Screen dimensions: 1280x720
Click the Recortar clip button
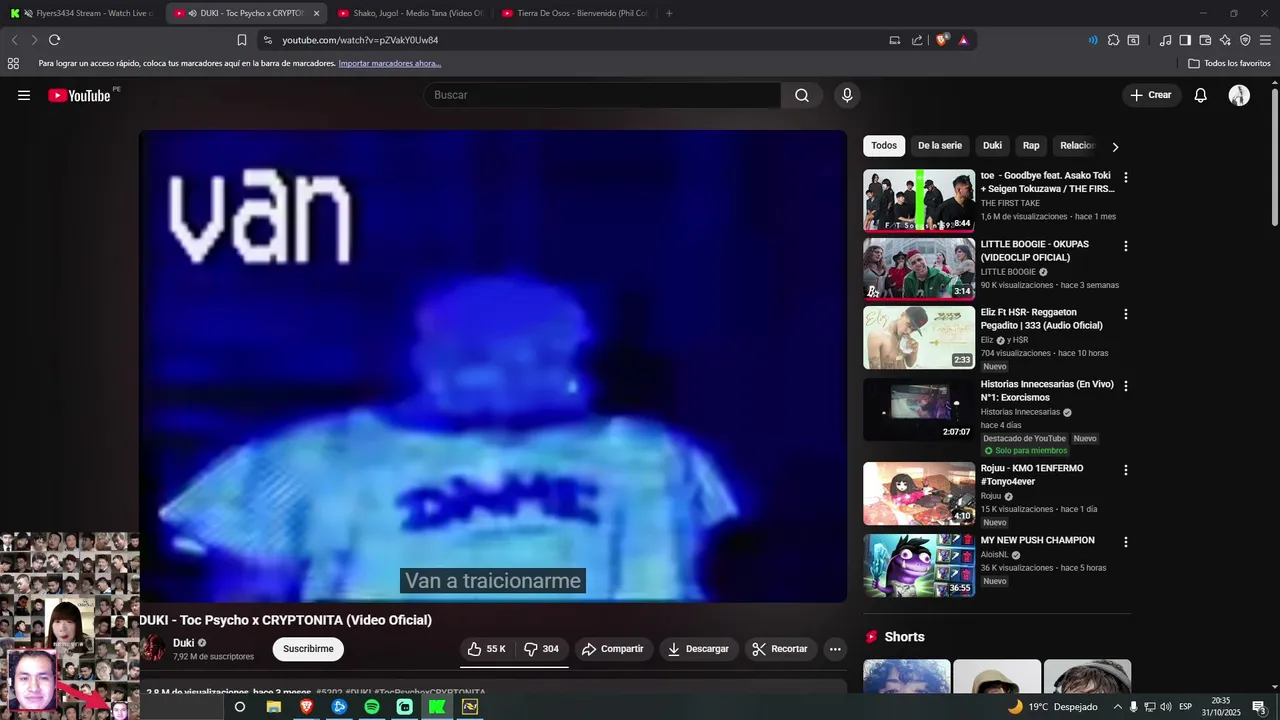coord(780,649)
